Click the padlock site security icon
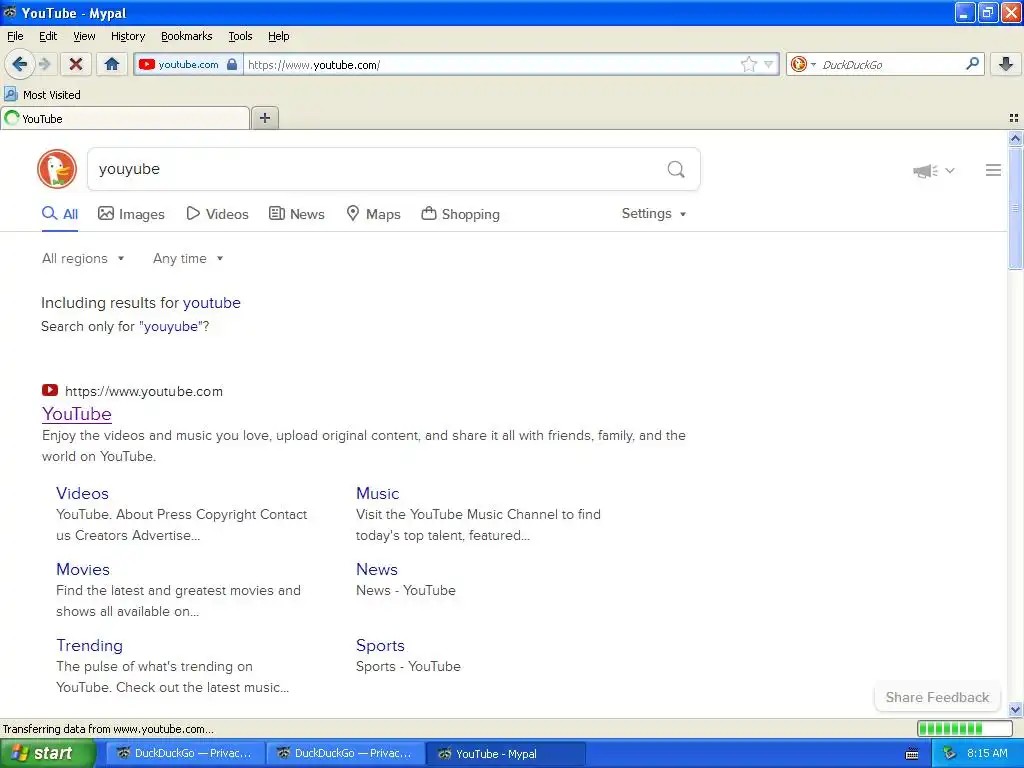The height and width of the screenshot is (768, 1024). coord(232,64)
